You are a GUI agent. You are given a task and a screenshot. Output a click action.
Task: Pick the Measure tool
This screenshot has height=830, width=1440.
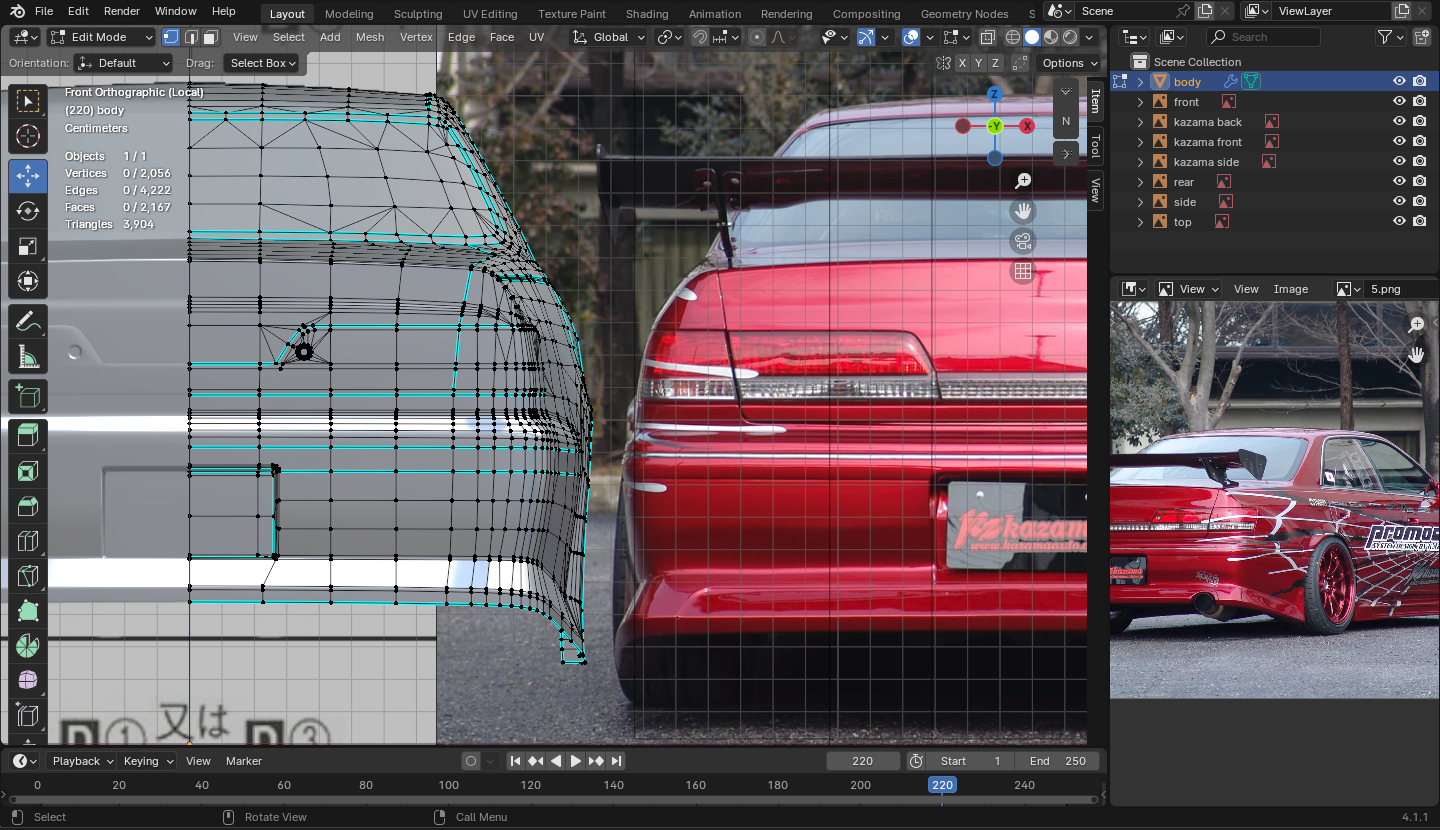[x=28, y=357]
